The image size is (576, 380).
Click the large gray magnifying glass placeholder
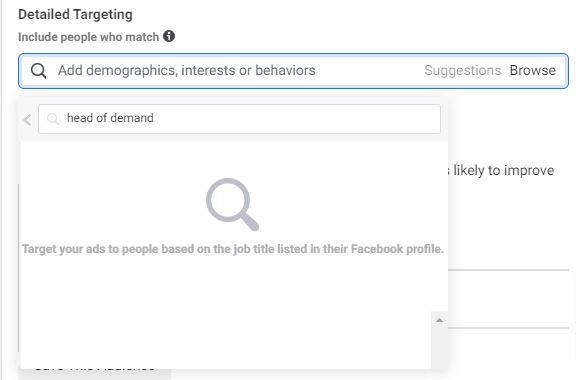[232, 204]
